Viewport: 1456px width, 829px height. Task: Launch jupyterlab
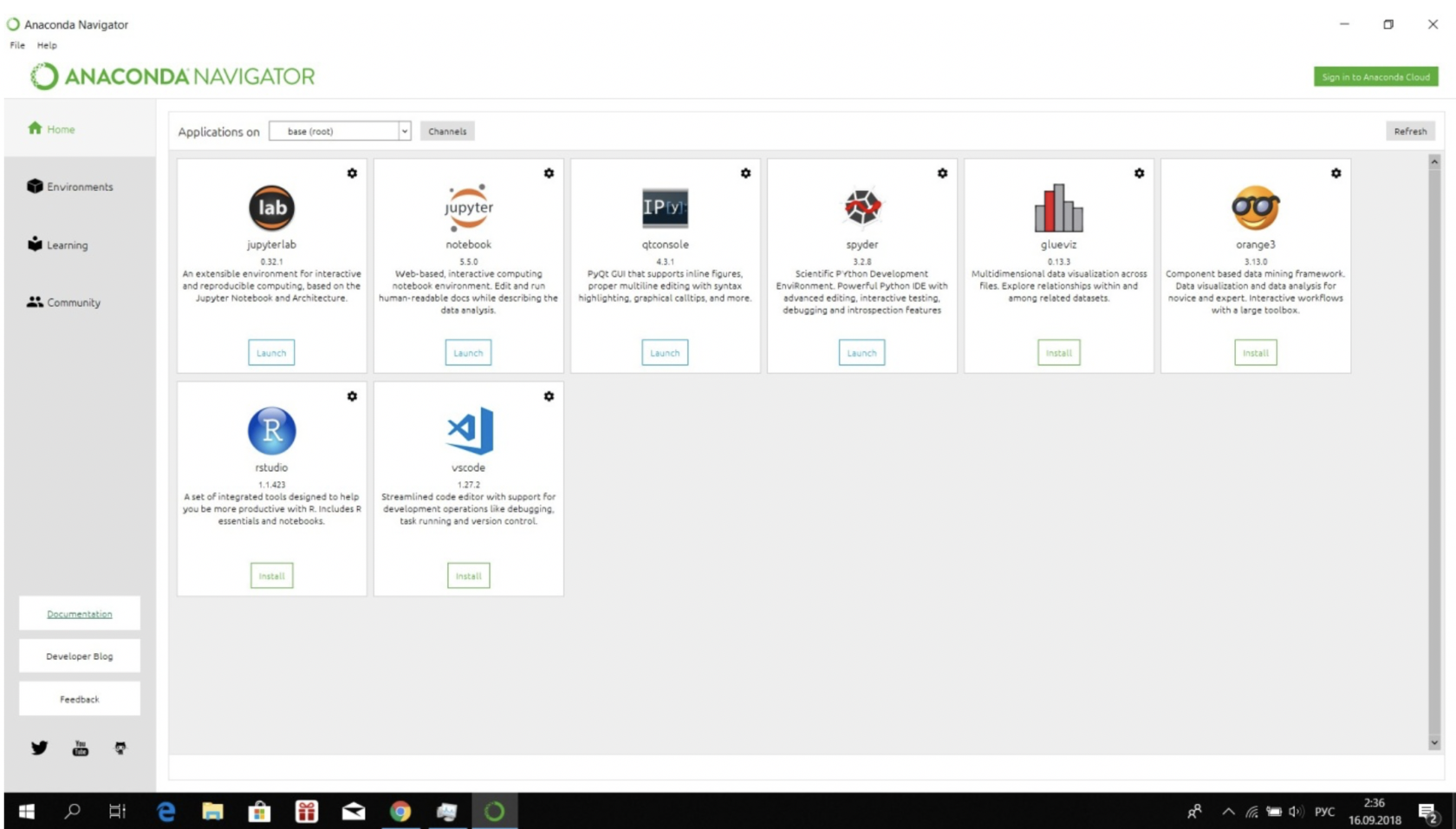tap(271, 353)
